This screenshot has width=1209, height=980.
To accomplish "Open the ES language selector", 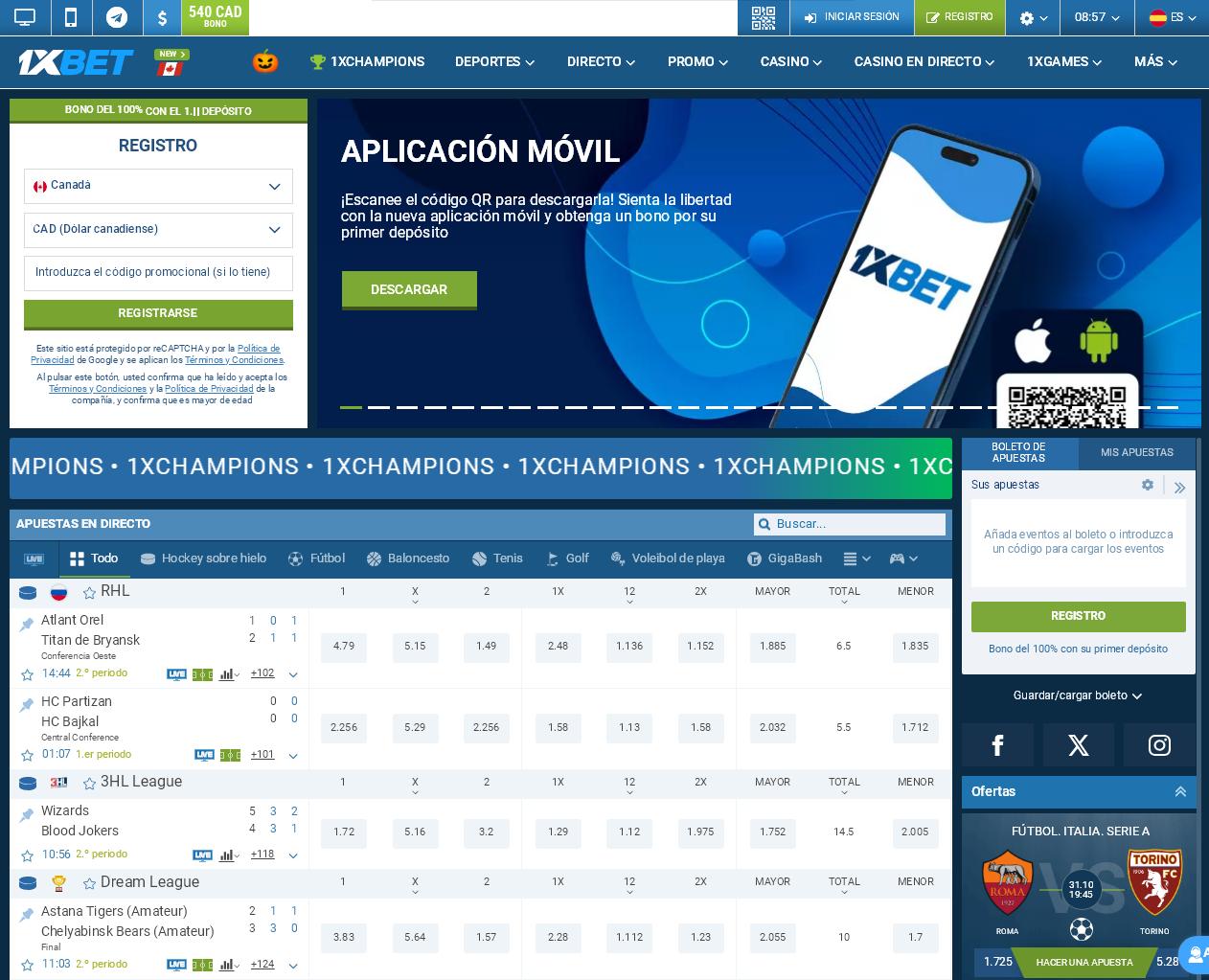I will click(1173, 17).
